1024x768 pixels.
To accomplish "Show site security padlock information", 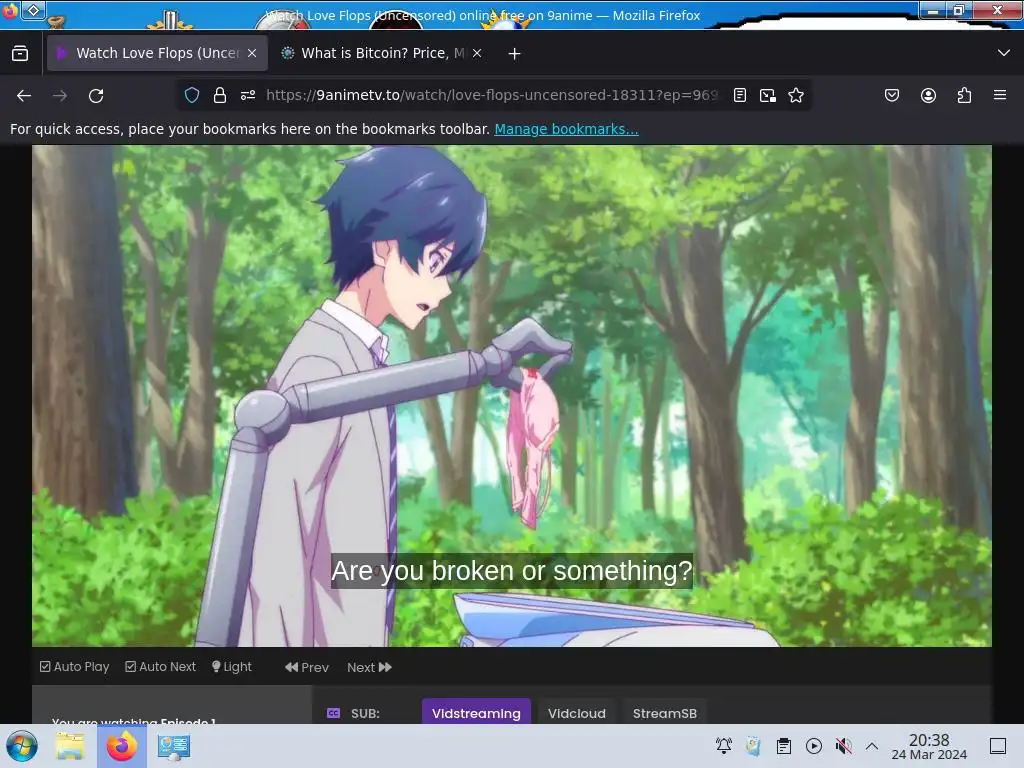I will click(220, 95).
